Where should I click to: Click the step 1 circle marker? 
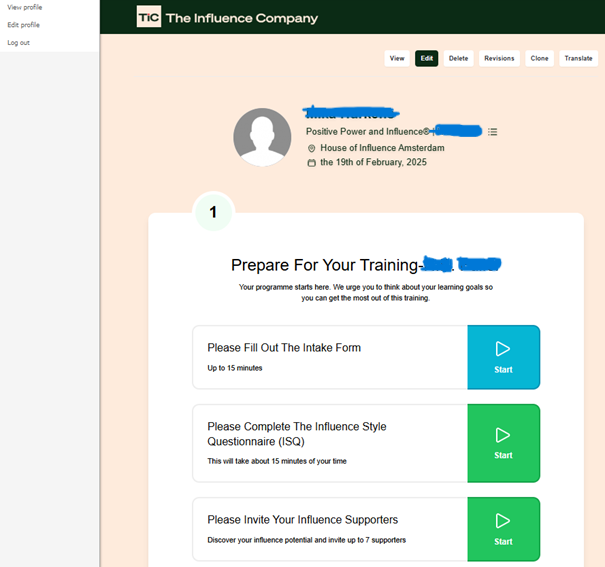(213, 212)
